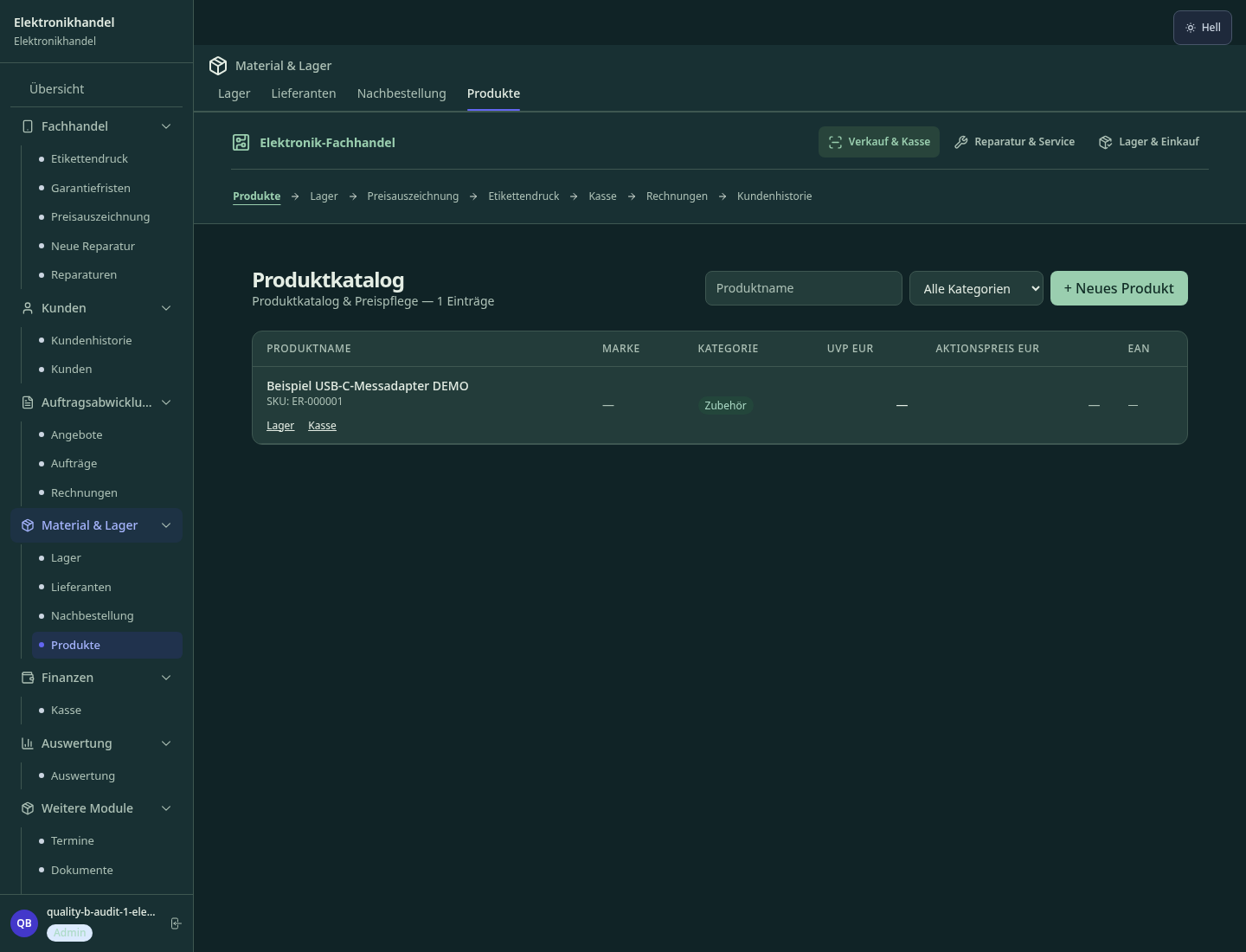Click the Zubehör category badge
The width and height of the screenshot is (1246, 952).
coord(725,406)
